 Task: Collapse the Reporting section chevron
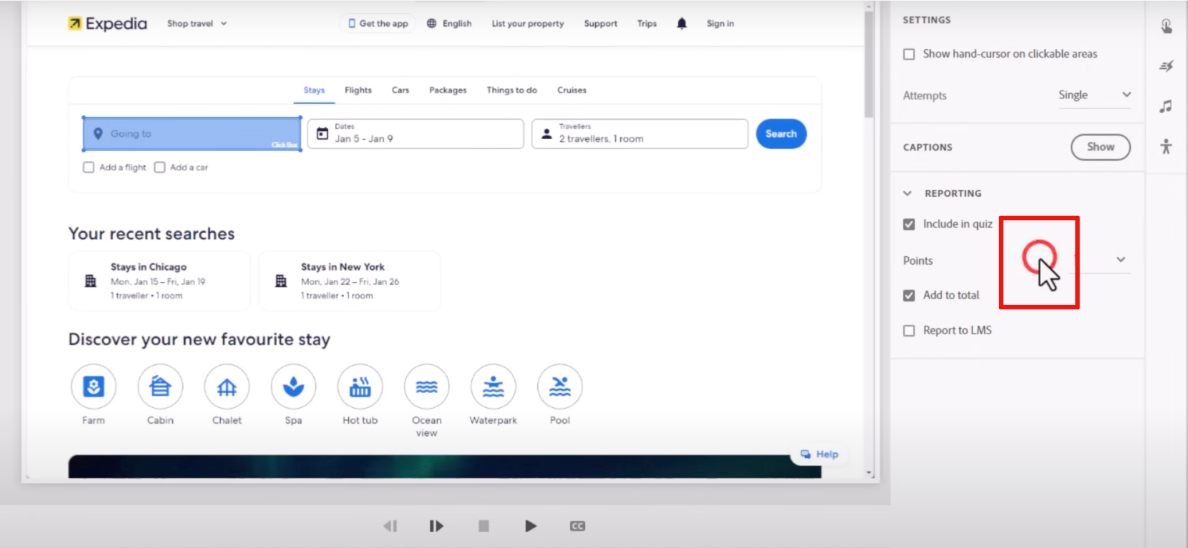pyautogui.click(x=908, y=193)
